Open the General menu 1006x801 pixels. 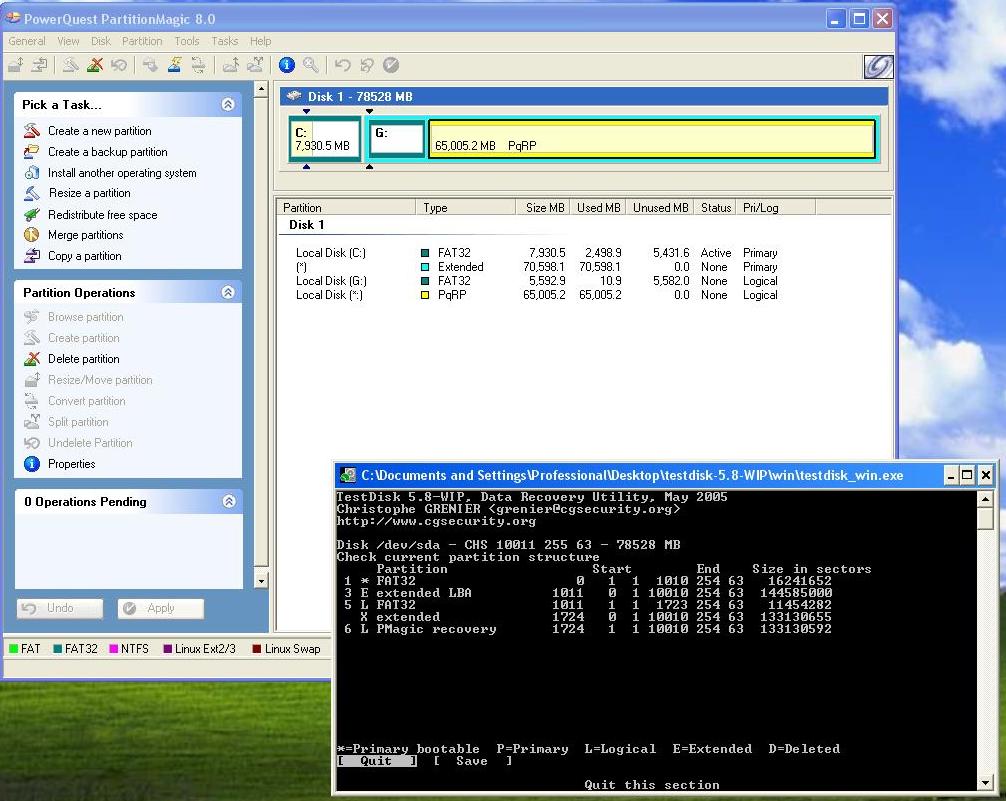pyautogui.click(x=27, y=41)
